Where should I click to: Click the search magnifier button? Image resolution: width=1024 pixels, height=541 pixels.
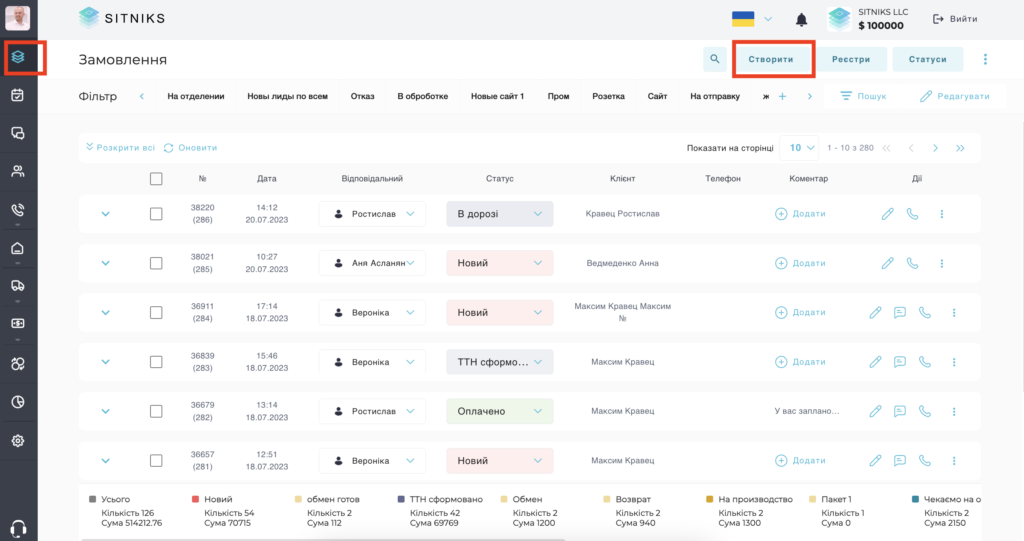point(714,59)
